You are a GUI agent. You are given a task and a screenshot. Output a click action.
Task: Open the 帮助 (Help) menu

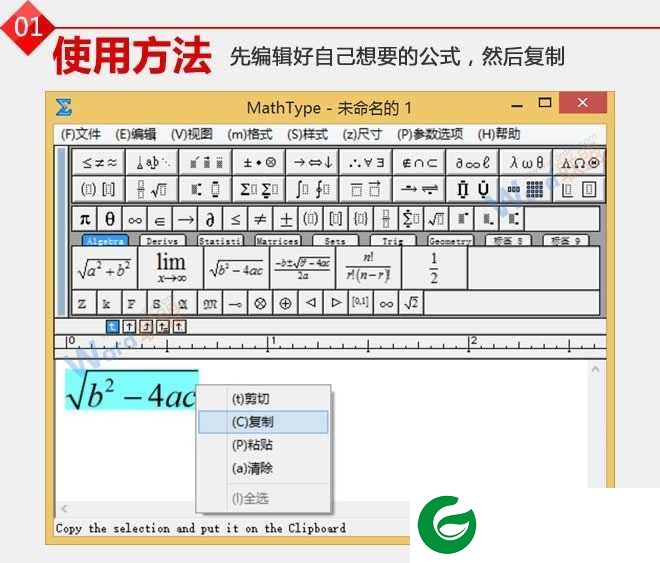[499, 134]
